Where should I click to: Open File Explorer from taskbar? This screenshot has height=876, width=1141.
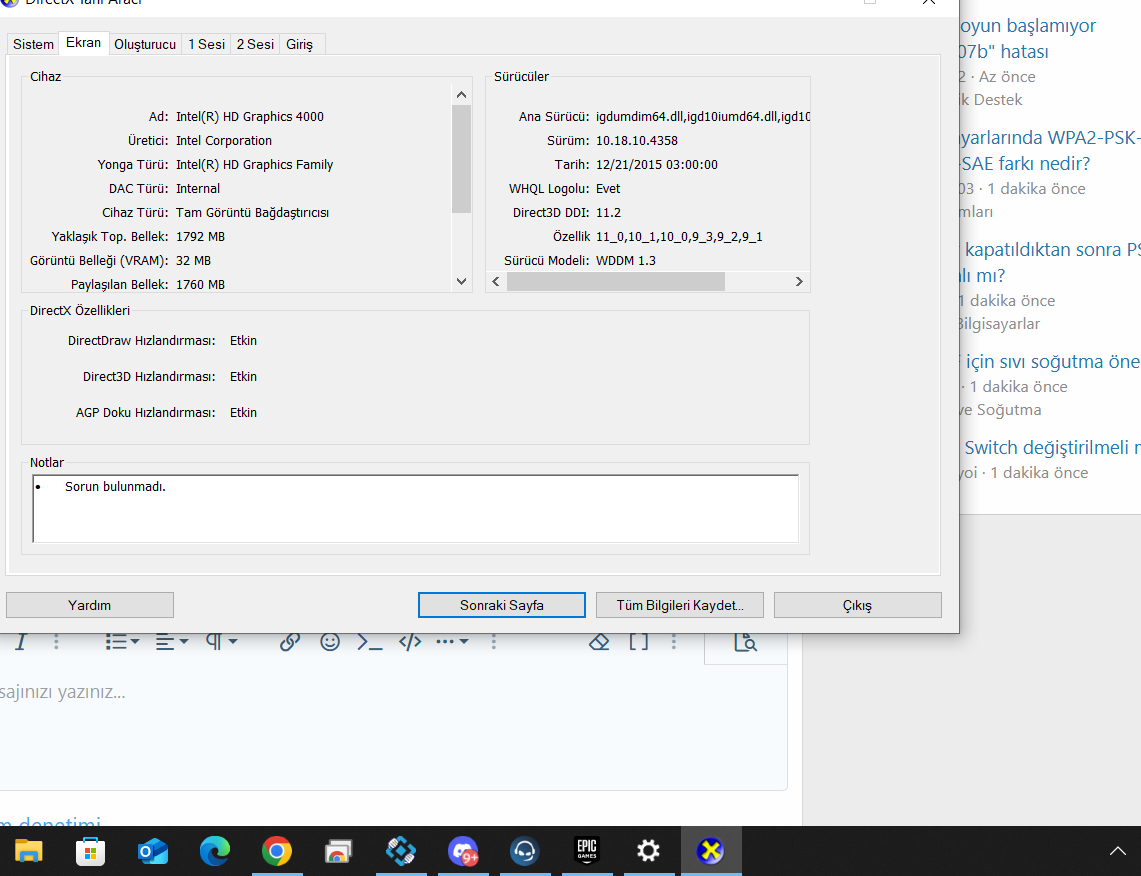(28, 851)
